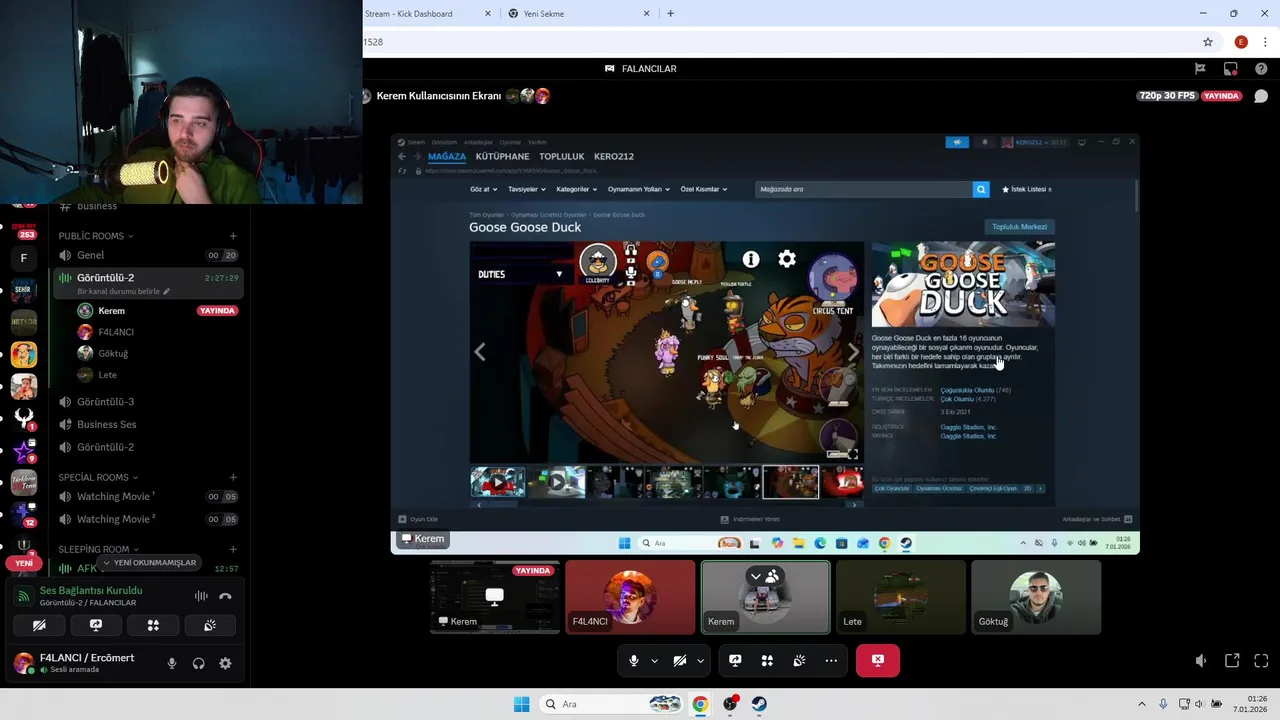This screenshot has height=720, width=1280.
Task: Pop out the stream window
Action: 1232,661
